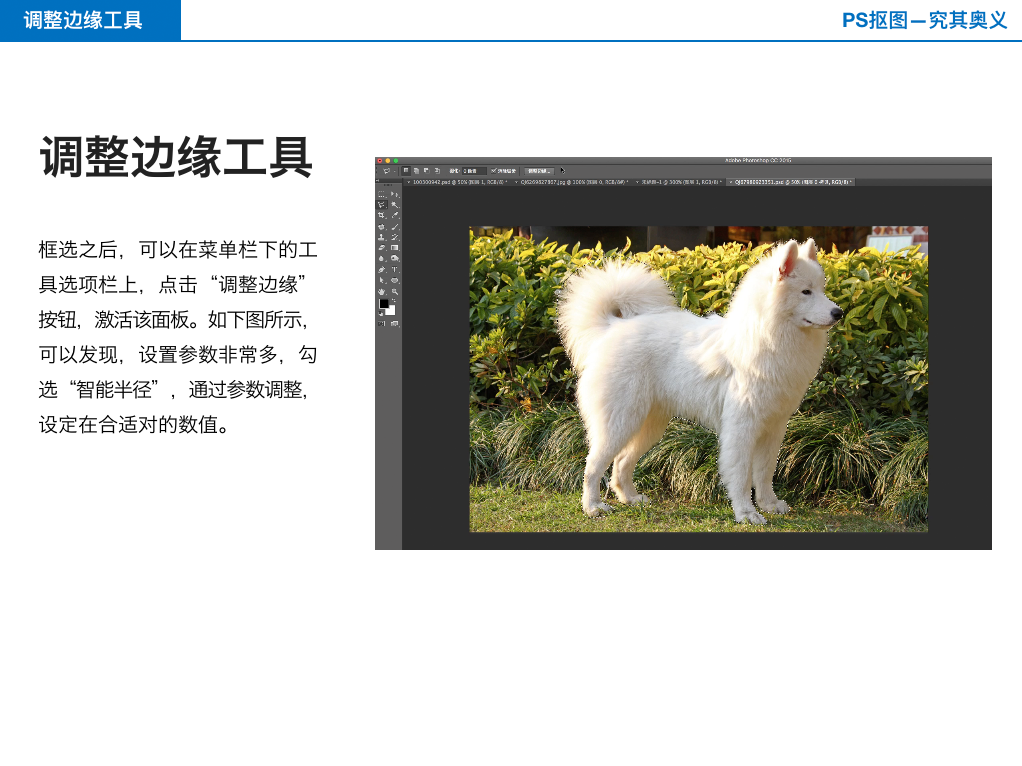Open the lasso tool preset picker
This screenshot has height=766, width=1022.
pyautogui.click(x=388, y=171)
